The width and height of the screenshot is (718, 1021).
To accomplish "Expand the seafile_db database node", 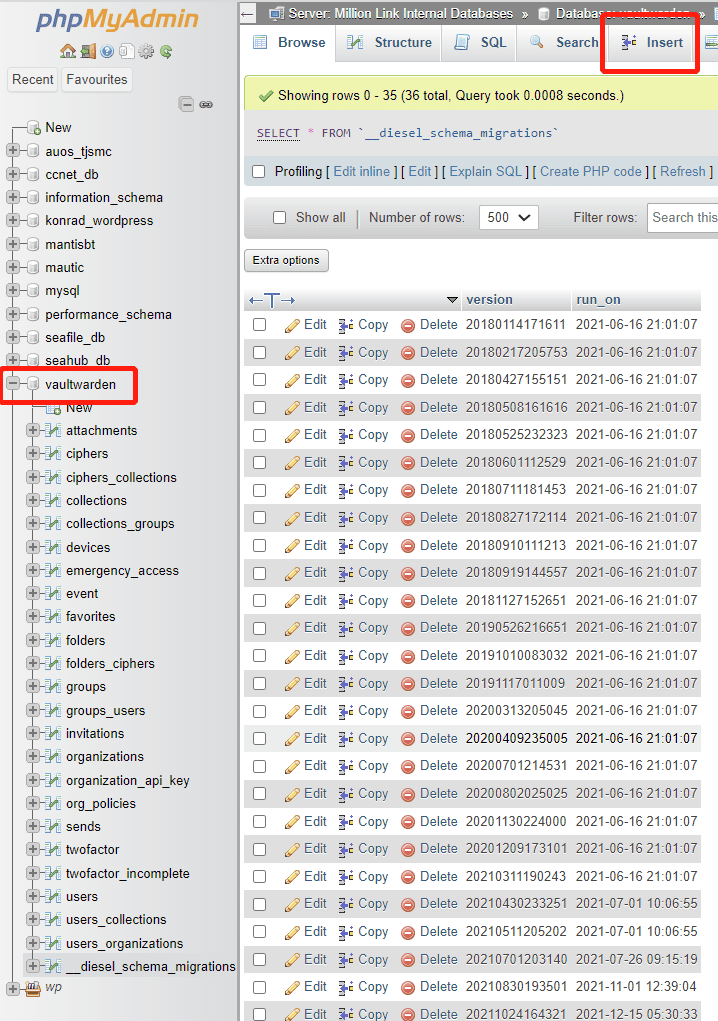I will click(x=12, y=337).
